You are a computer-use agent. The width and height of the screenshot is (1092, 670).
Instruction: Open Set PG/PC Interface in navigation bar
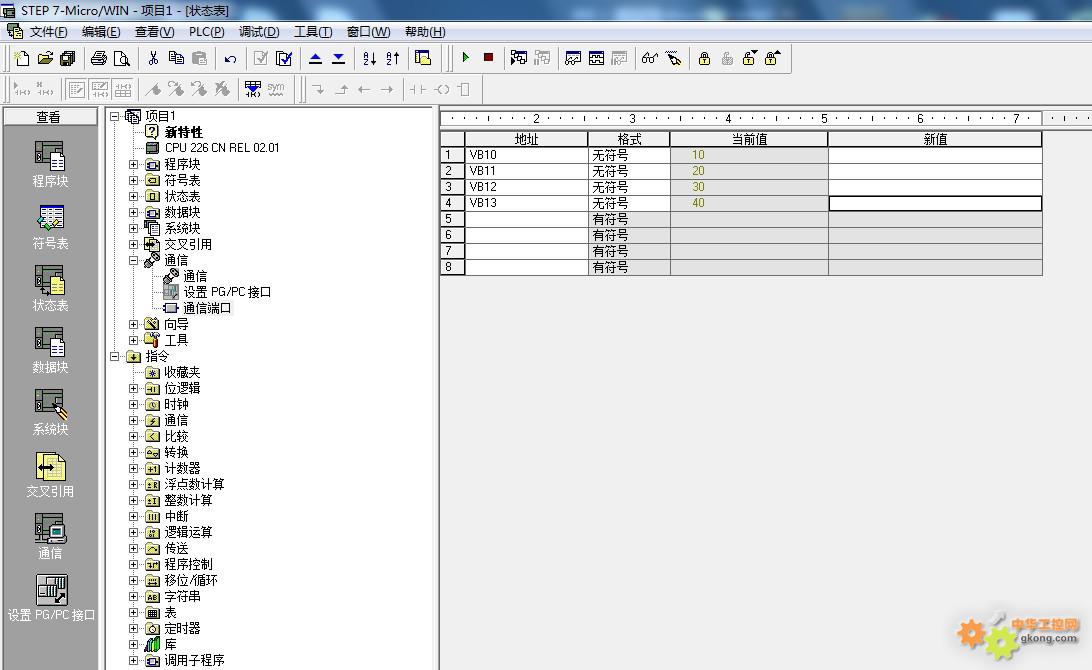(51, 598)
